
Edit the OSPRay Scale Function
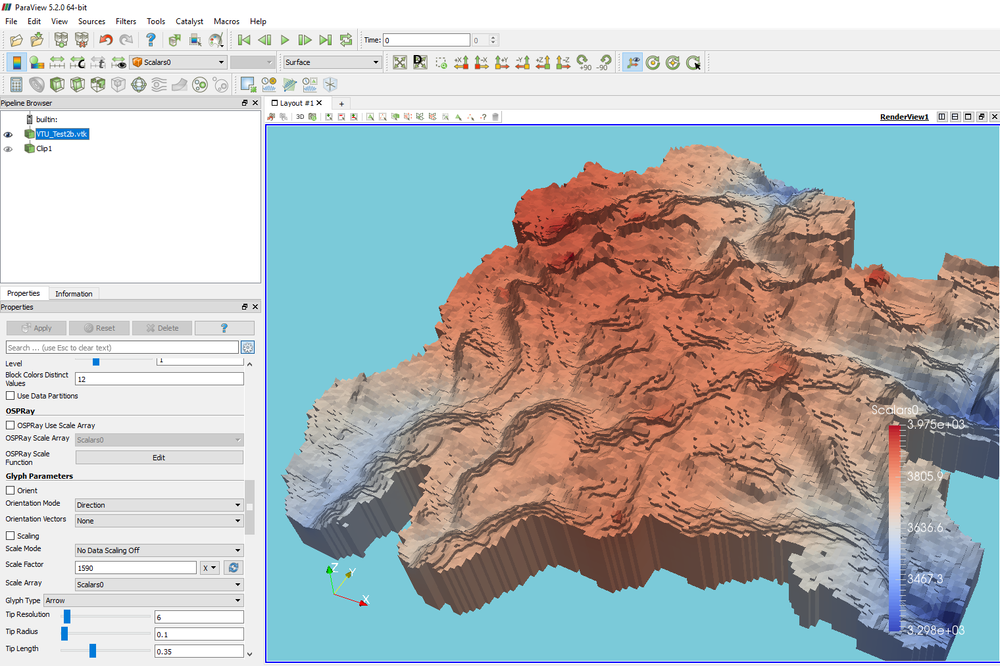(158, 456)
